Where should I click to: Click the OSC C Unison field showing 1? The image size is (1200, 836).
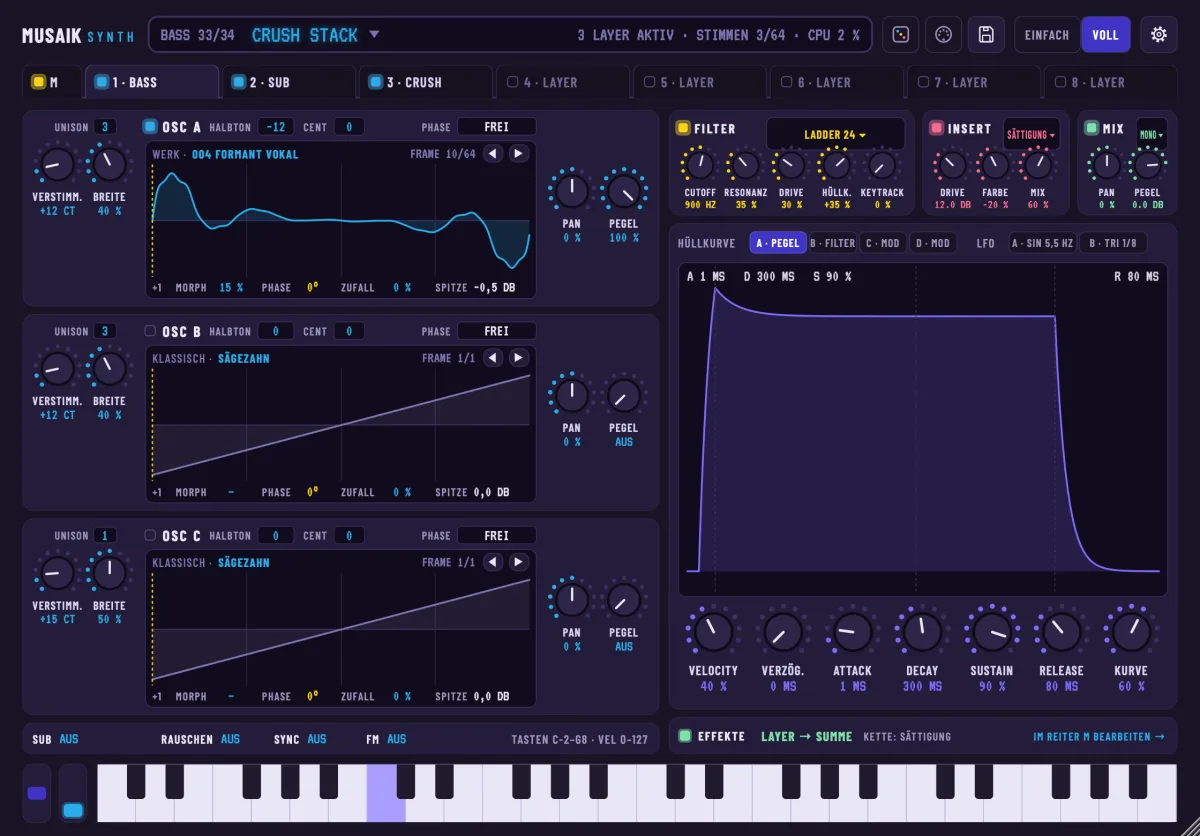click(x=106, y=535)
